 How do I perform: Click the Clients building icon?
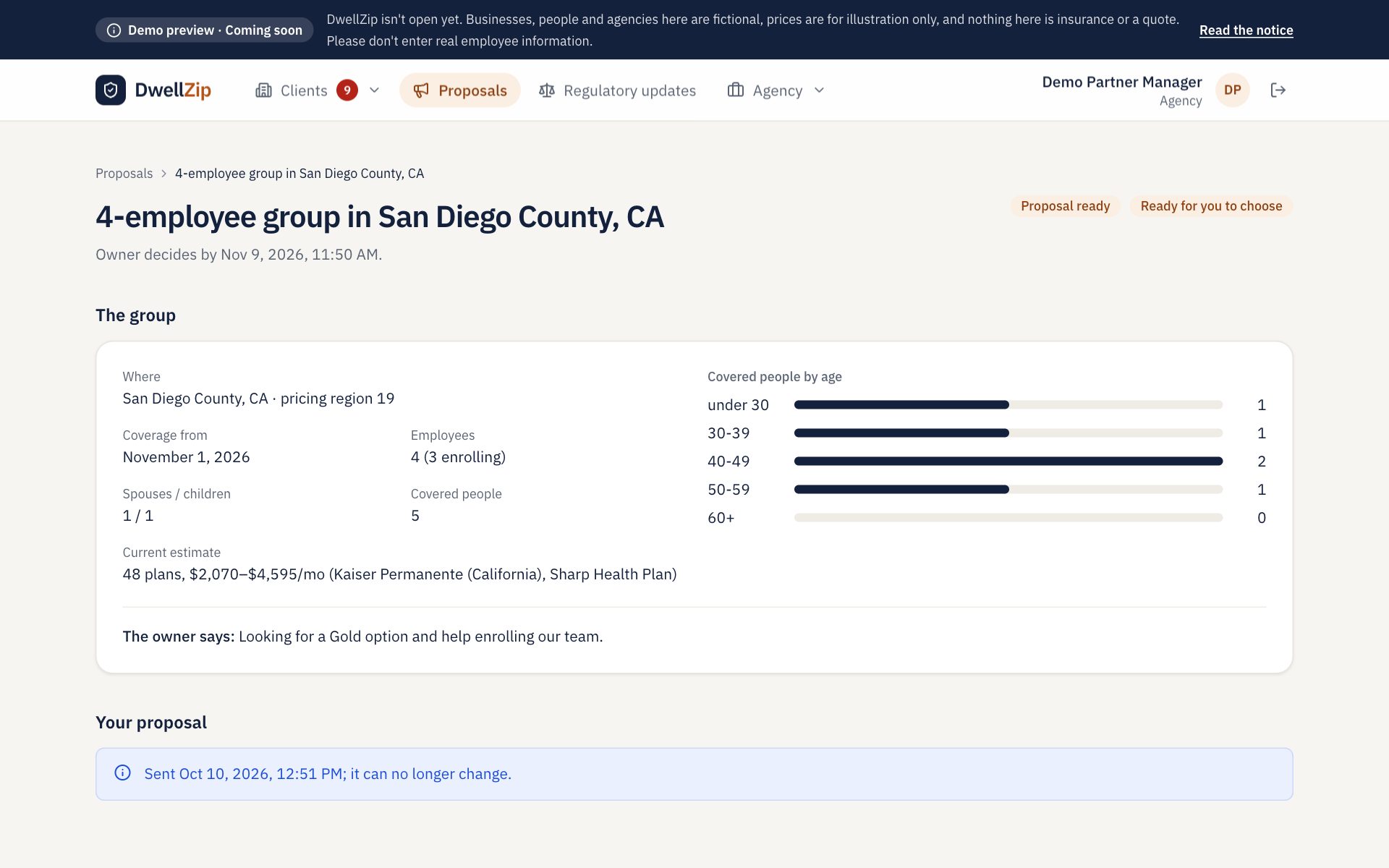263,90
